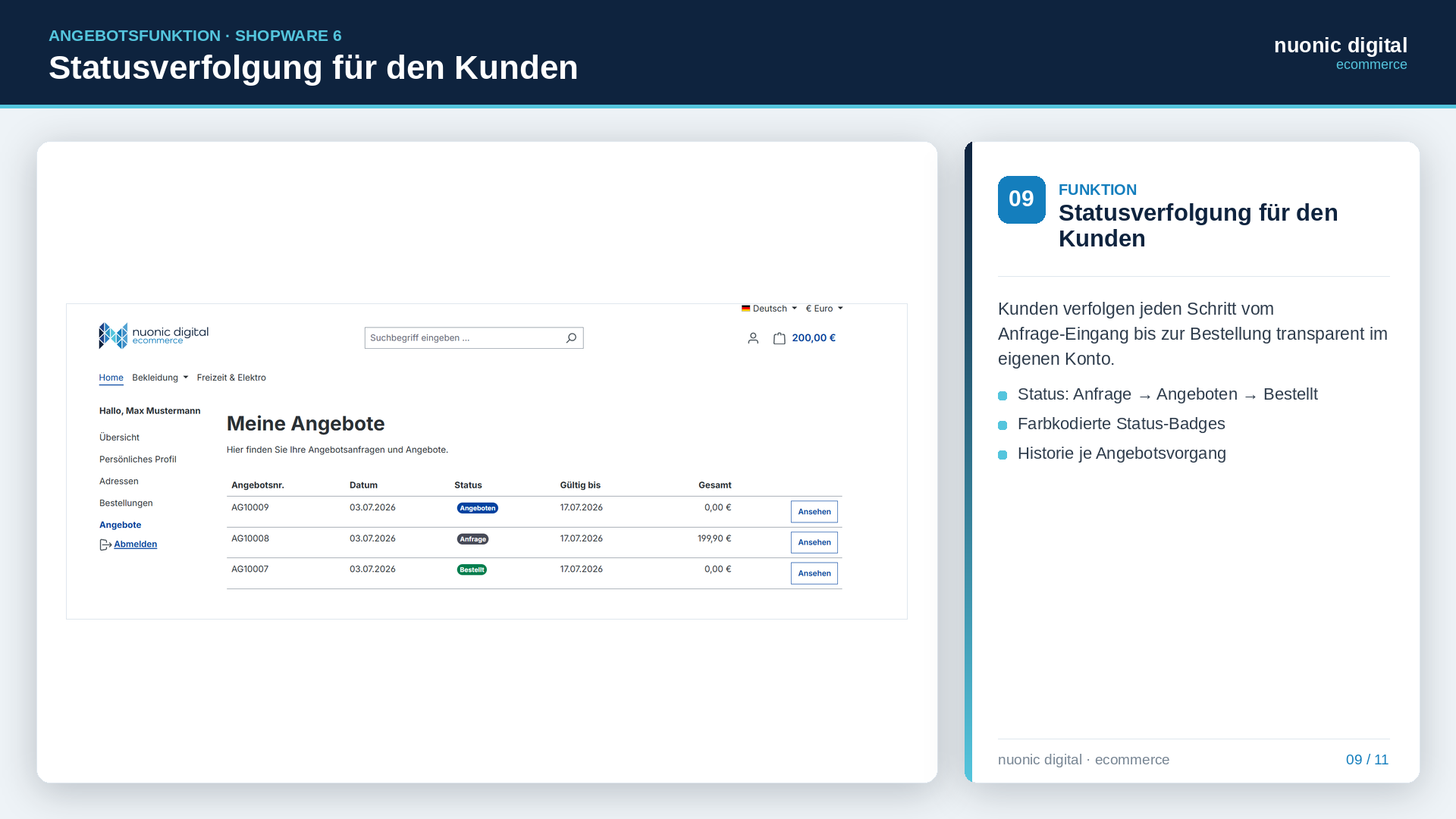Open Übersicht in account sidebar
Screen dimensions: 1456x819
tap(119, 438)
